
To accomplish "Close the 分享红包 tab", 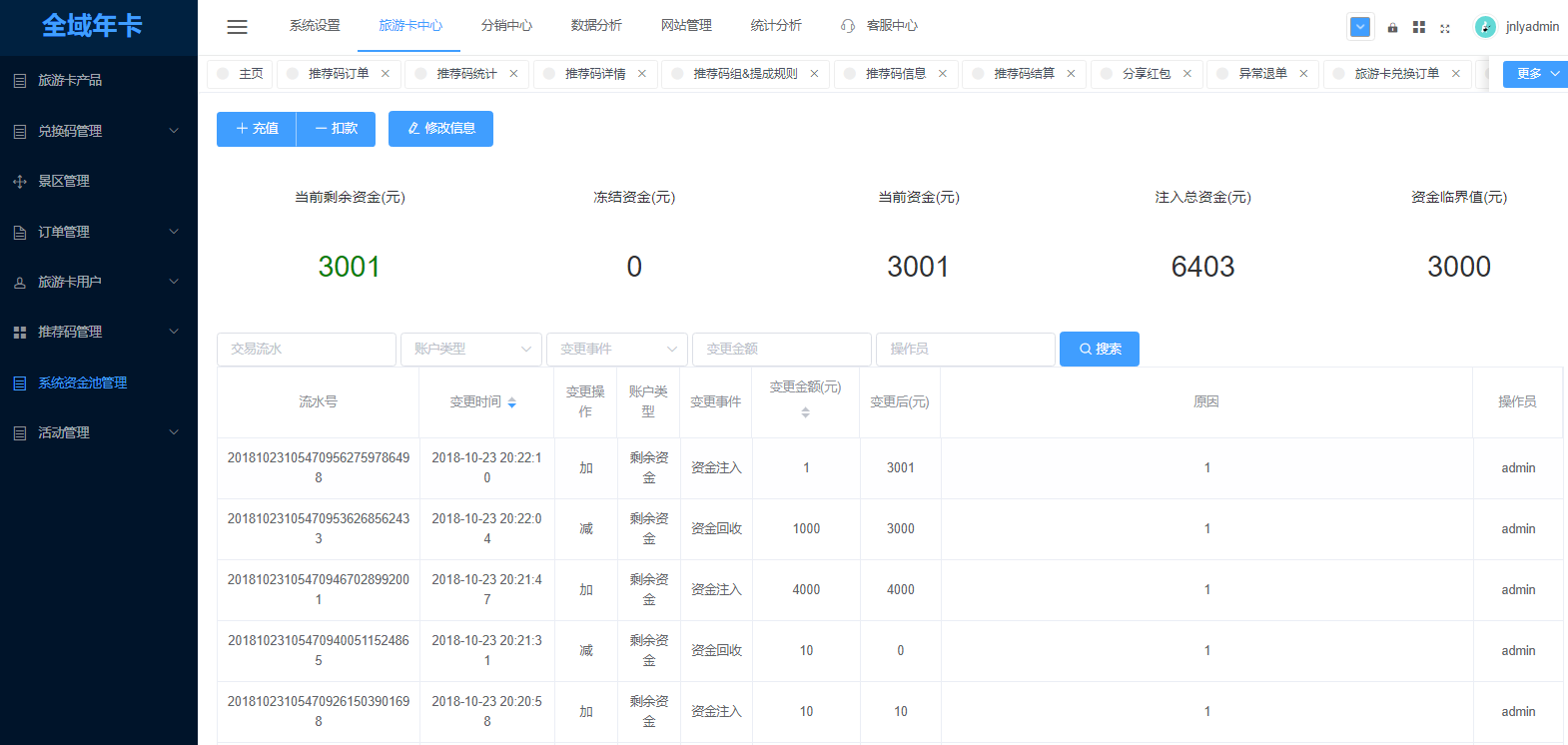I will [1186, 74].
